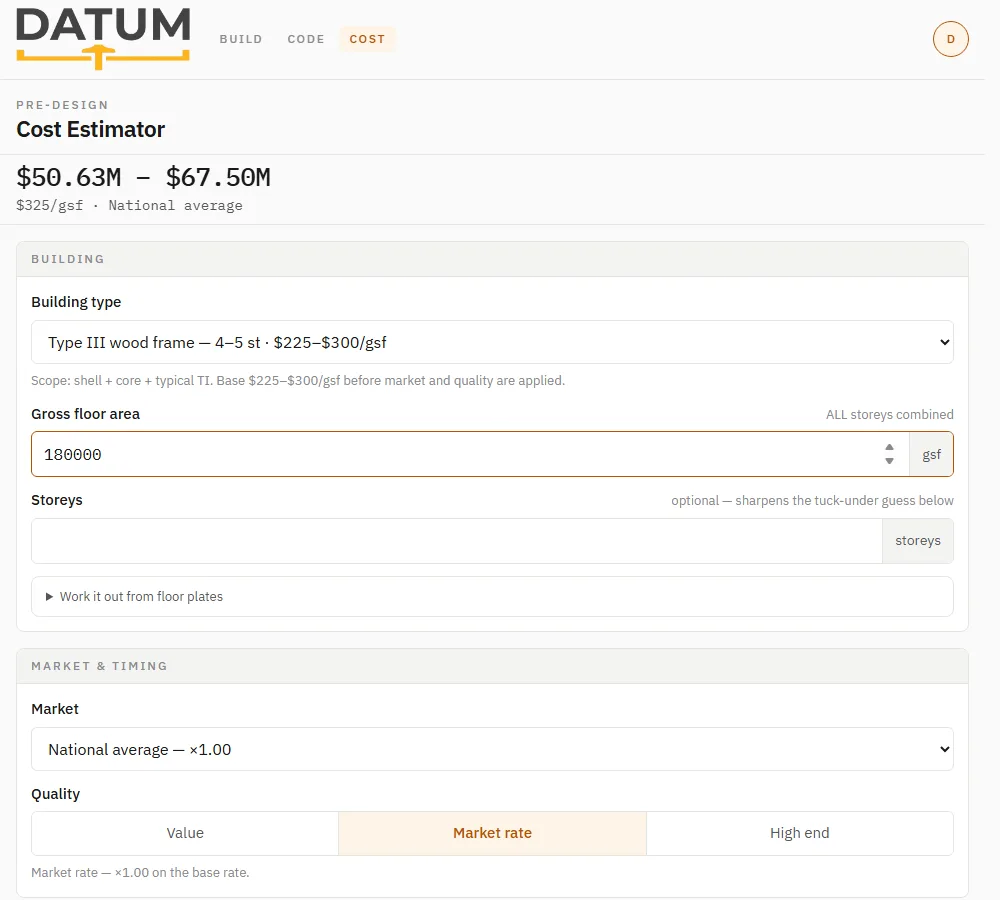Click the MARKET & TIMING section header

point(492,666)
